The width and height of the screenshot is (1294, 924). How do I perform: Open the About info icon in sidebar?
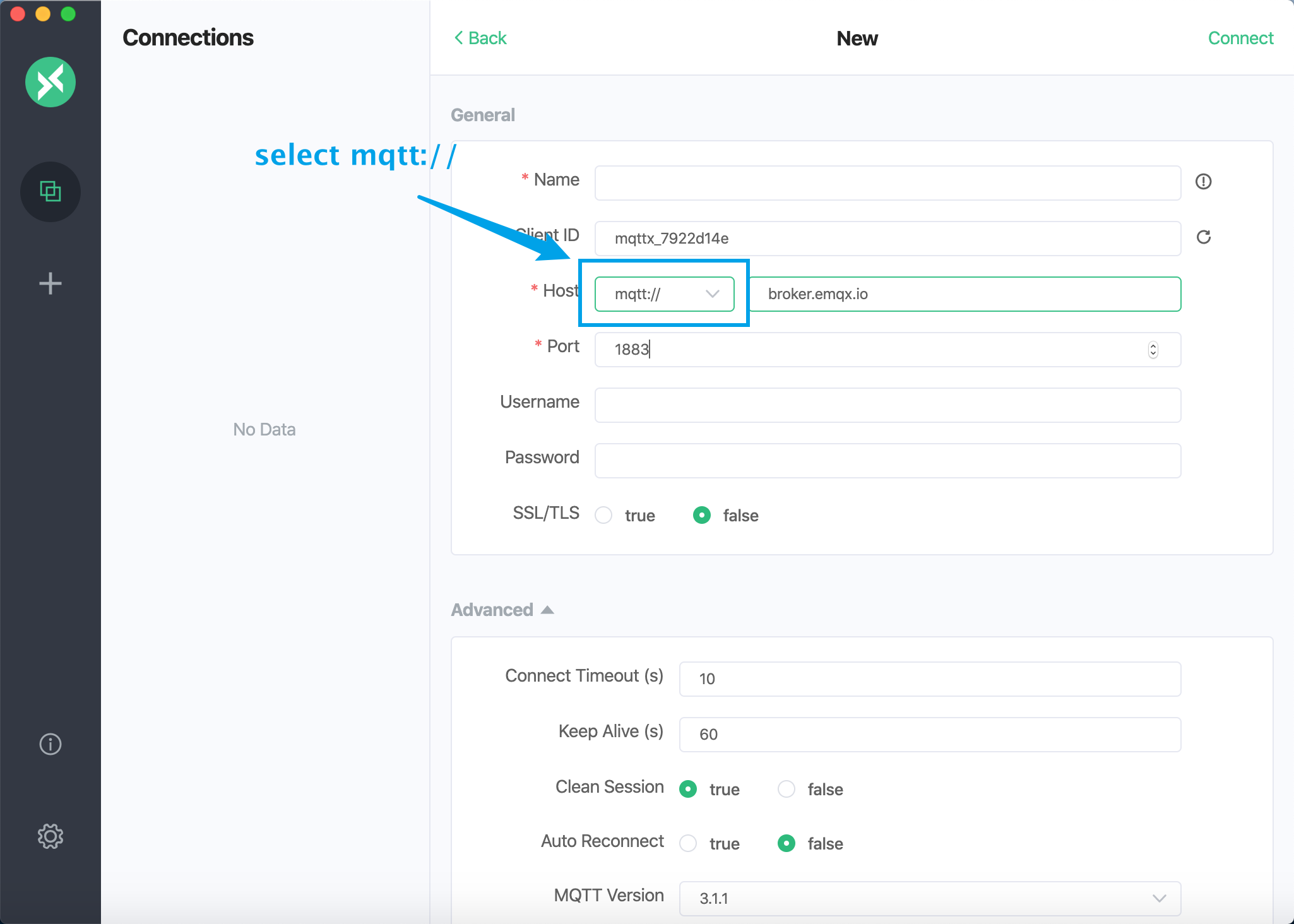[x=50, y=744]
